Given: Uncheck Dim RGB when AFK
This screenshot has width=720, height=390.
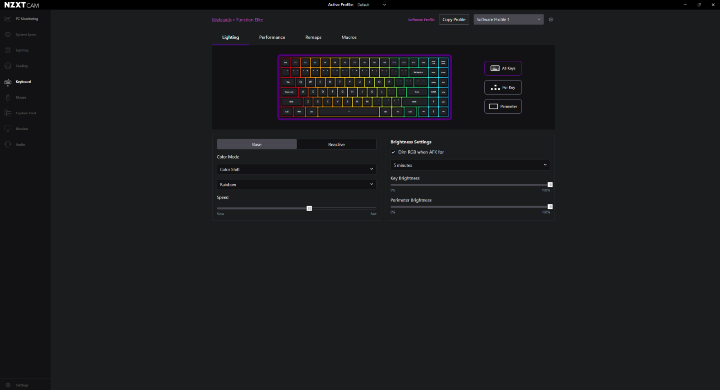Looking at the screenshot, I should click(394, 152).
